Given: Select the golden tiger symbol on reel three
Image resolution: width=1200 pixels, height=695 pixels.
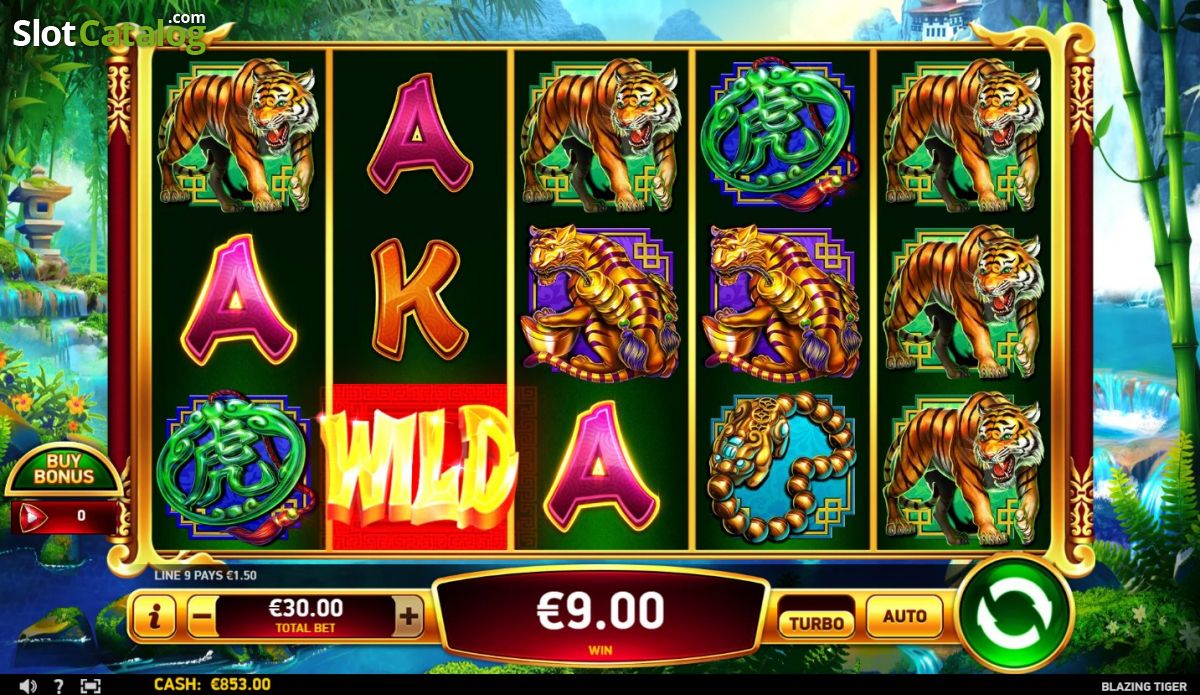Looking at the screenshot, I should pos(601,302).
